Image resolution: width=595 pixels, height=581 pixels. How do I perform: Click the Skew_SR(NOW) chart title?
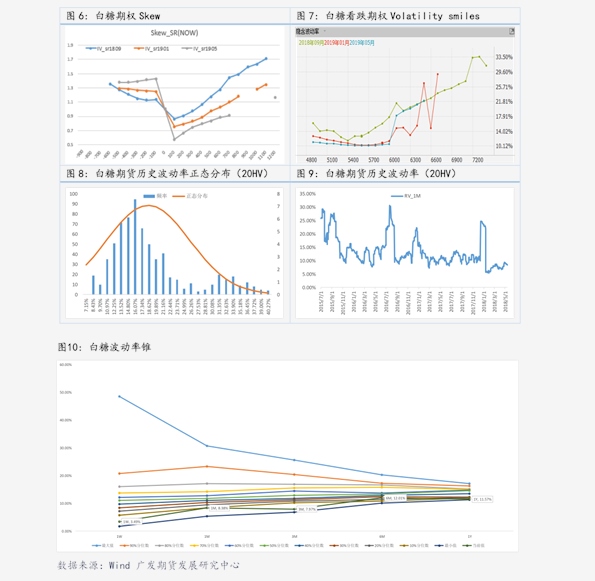point(175,33)
